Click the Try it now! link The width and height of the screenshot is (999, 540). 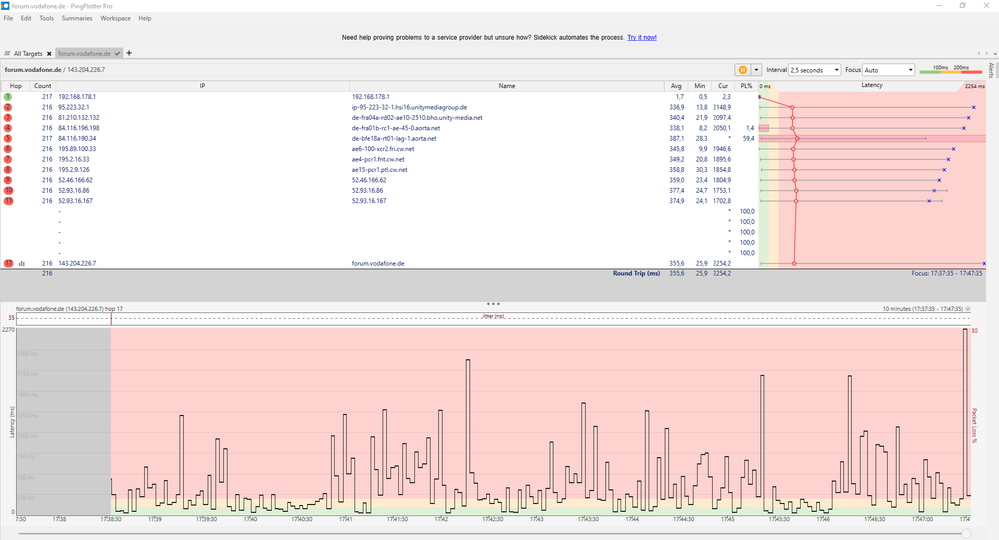[x=642, y=37]
